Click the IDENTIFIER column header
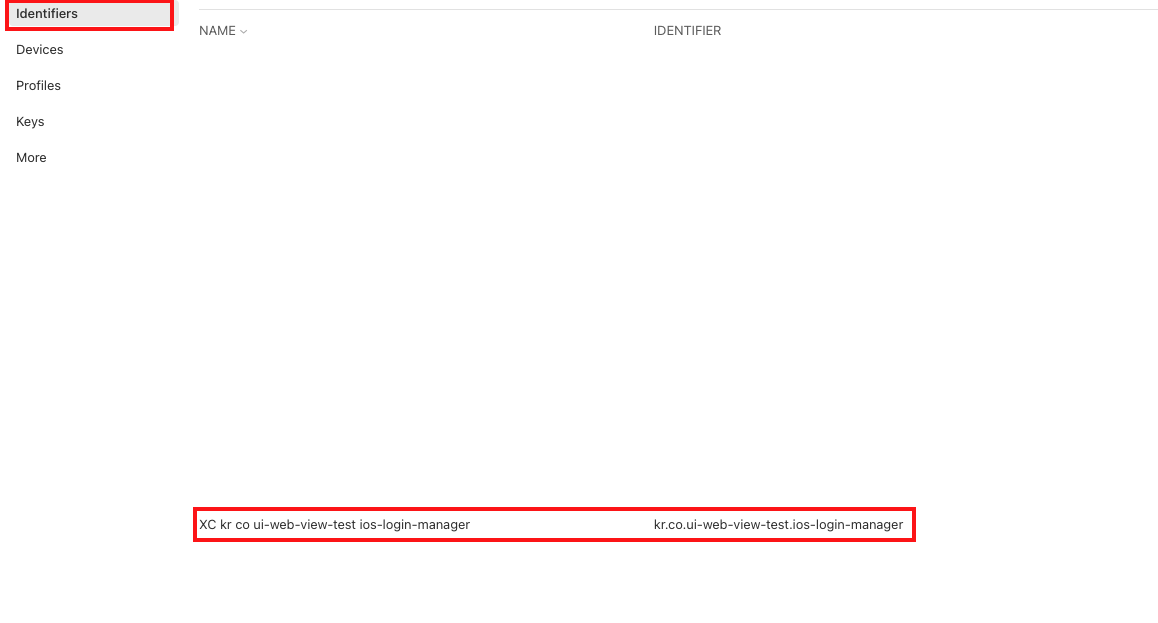 pos(687,31)
